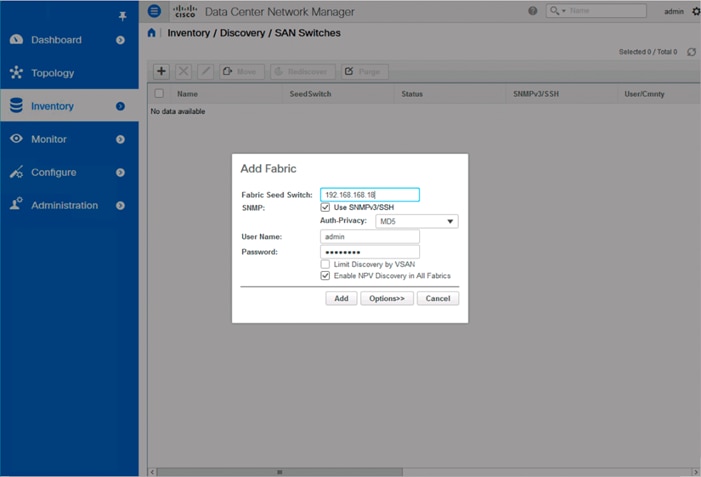
Task: Uncheck Use SNMPv3/SSH checkbox
Action: tap(325, 207)
